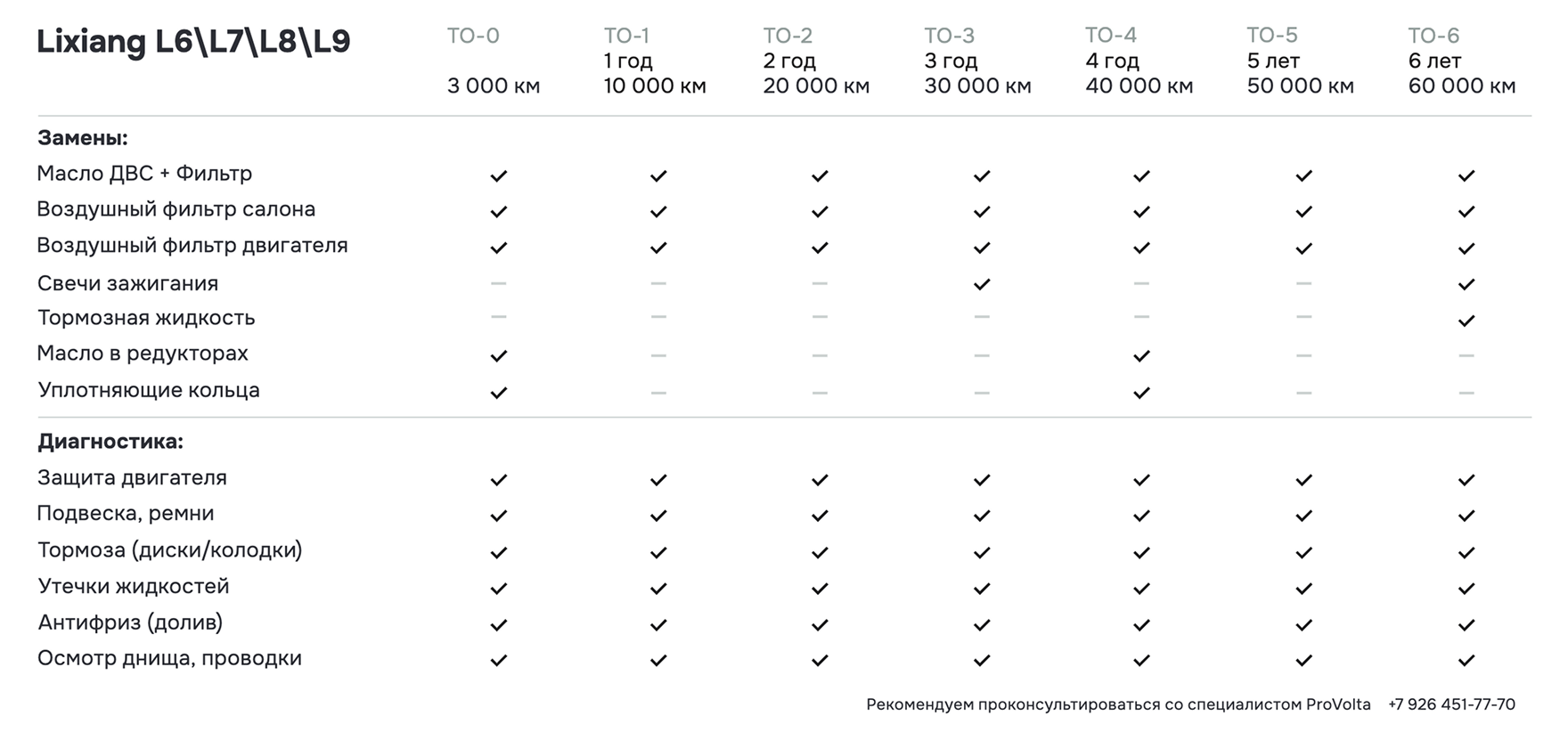The width and height of the screenshot is (1568, 732).
Task: Click the Уплотняющие кольца checkmark under ТО-0
Action: click(498, 393)
